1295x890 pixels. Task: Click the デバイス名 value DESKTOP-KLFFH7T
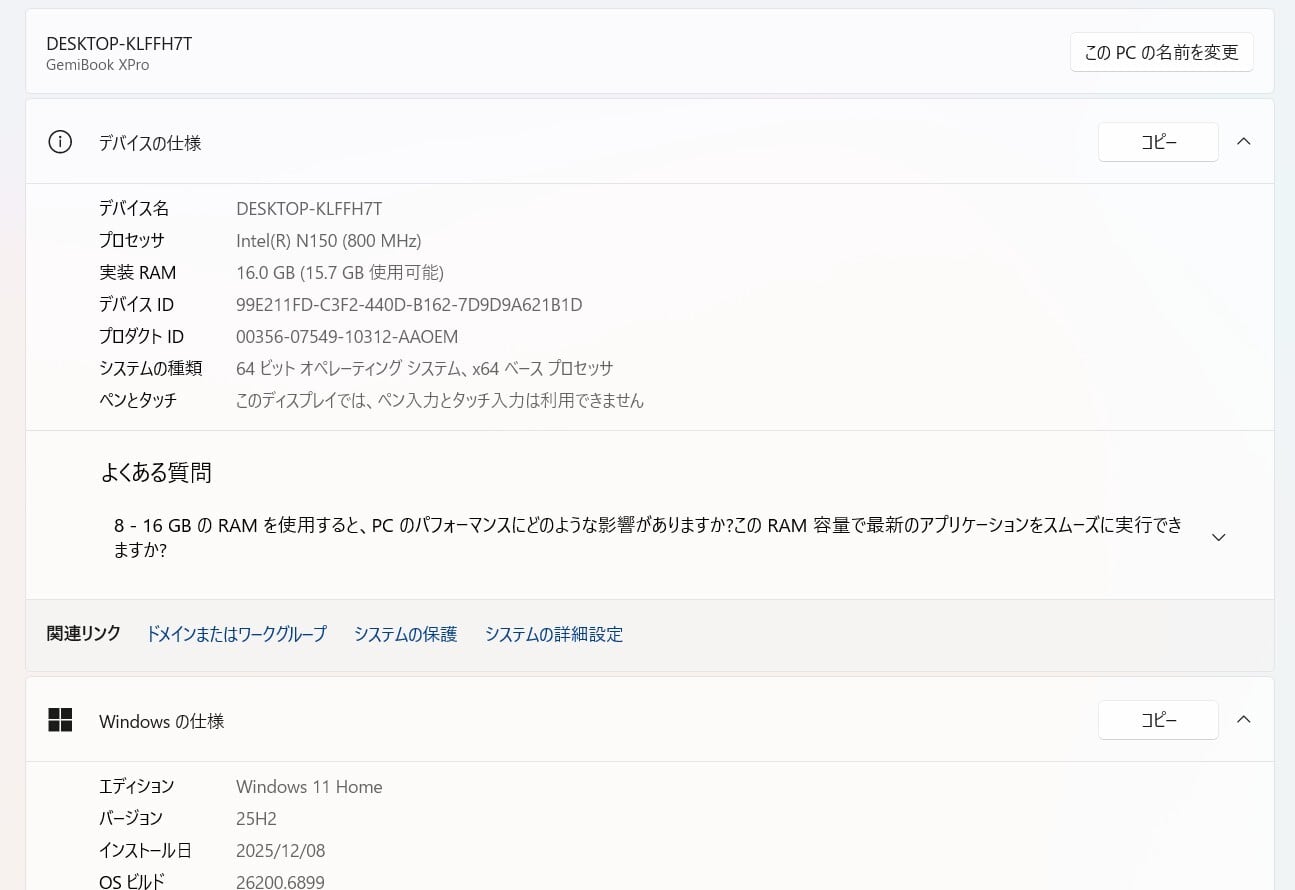[x=309, y=209]
